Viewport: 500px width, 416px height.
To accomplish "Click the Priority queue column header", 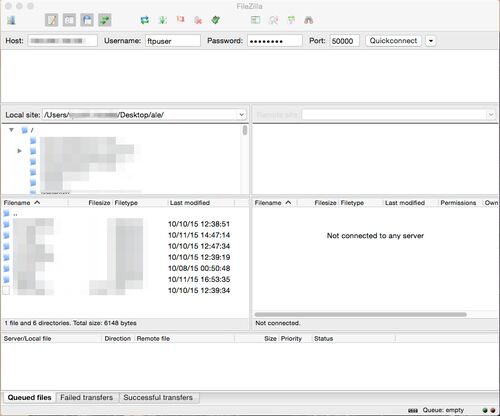I will coord(295,338).
